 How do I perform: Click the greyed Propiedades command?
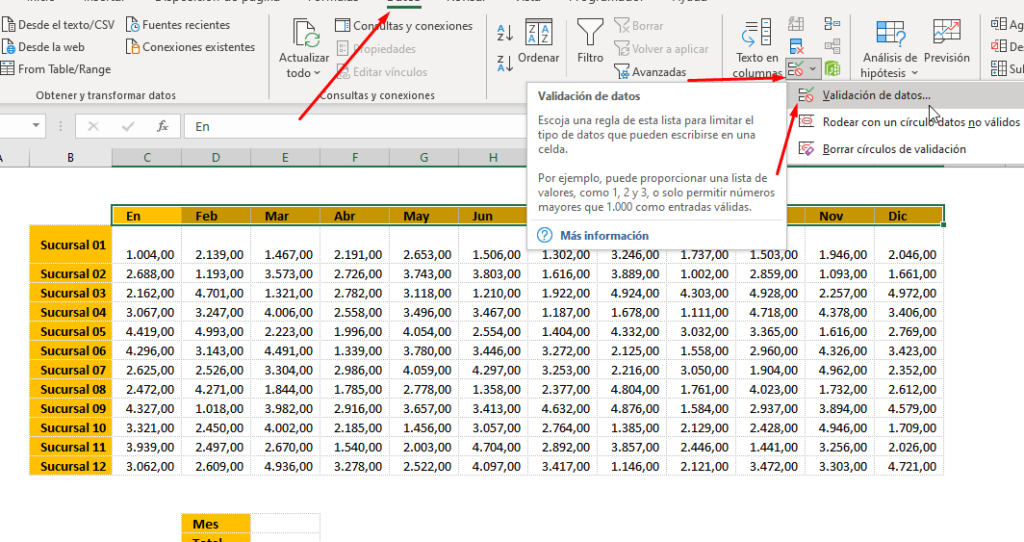coord(376,48)
